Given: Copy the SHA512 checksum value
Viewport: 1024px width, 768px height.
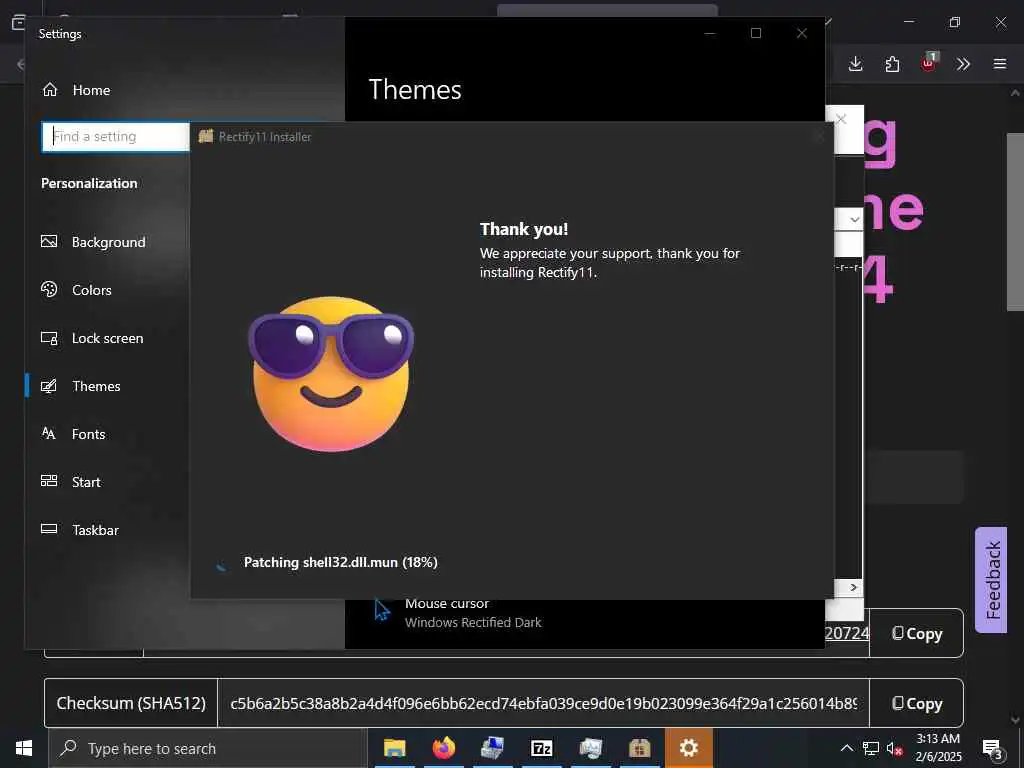Looking at the screenshot, I should pyautogui.click(x=917, y=703).
